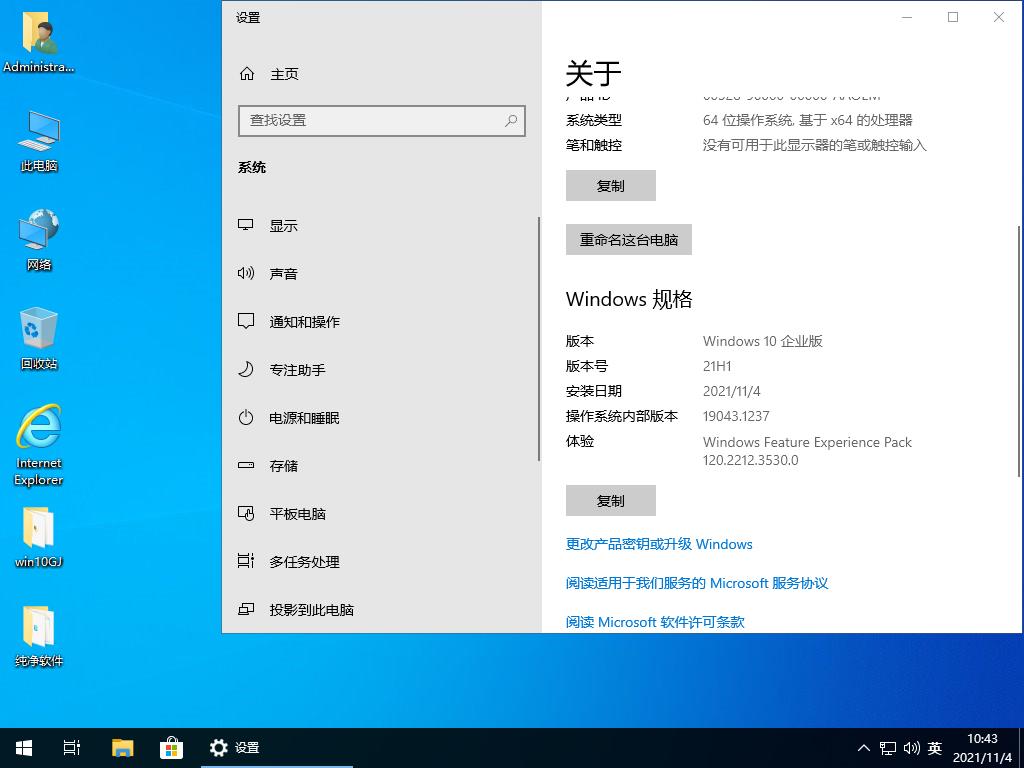Open Task View from the taskbar
Viewport: 1024px width, 768px height.
coord(72,748)
